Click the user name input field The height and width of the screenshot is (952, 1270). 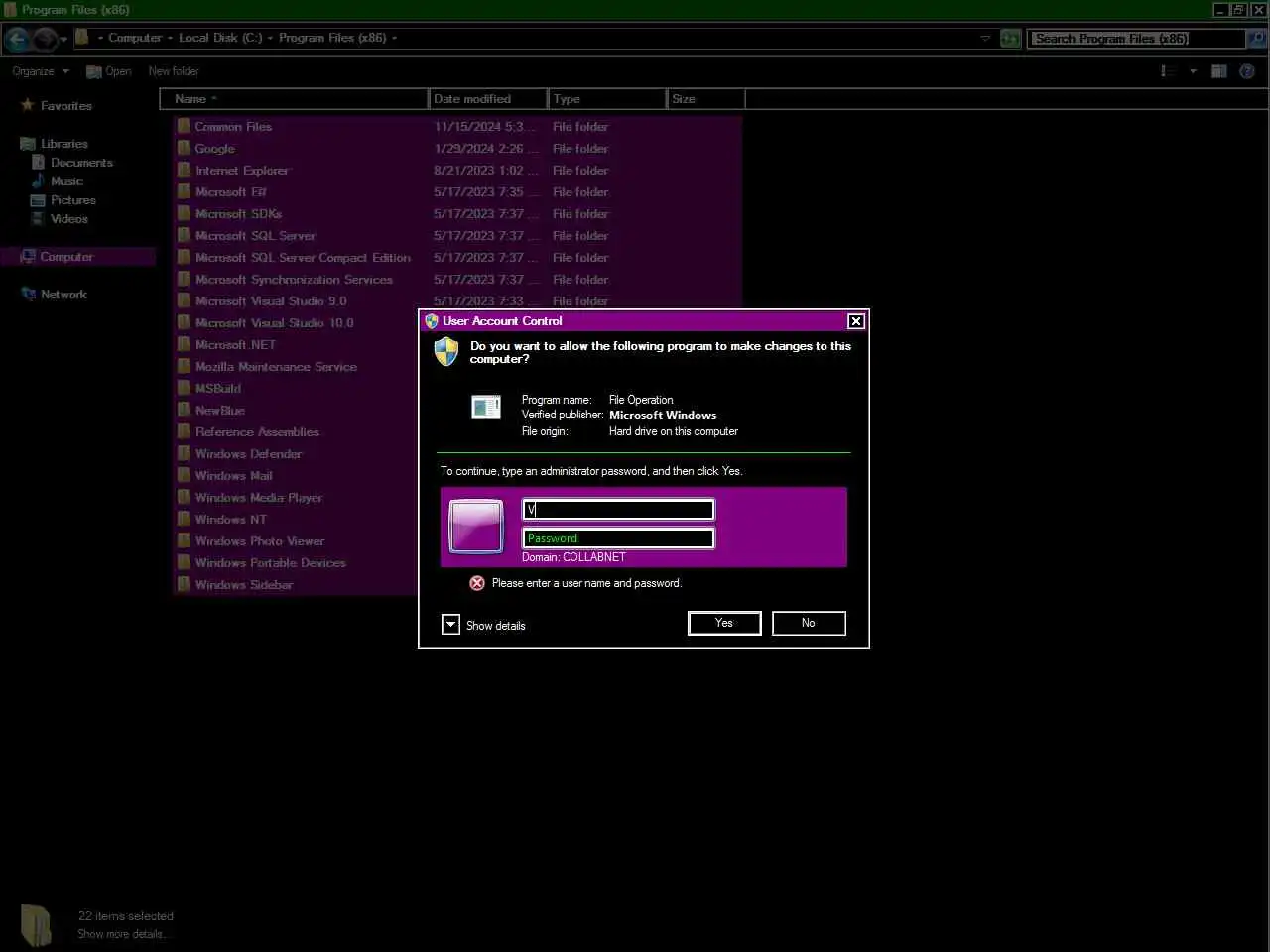(618, 510)
